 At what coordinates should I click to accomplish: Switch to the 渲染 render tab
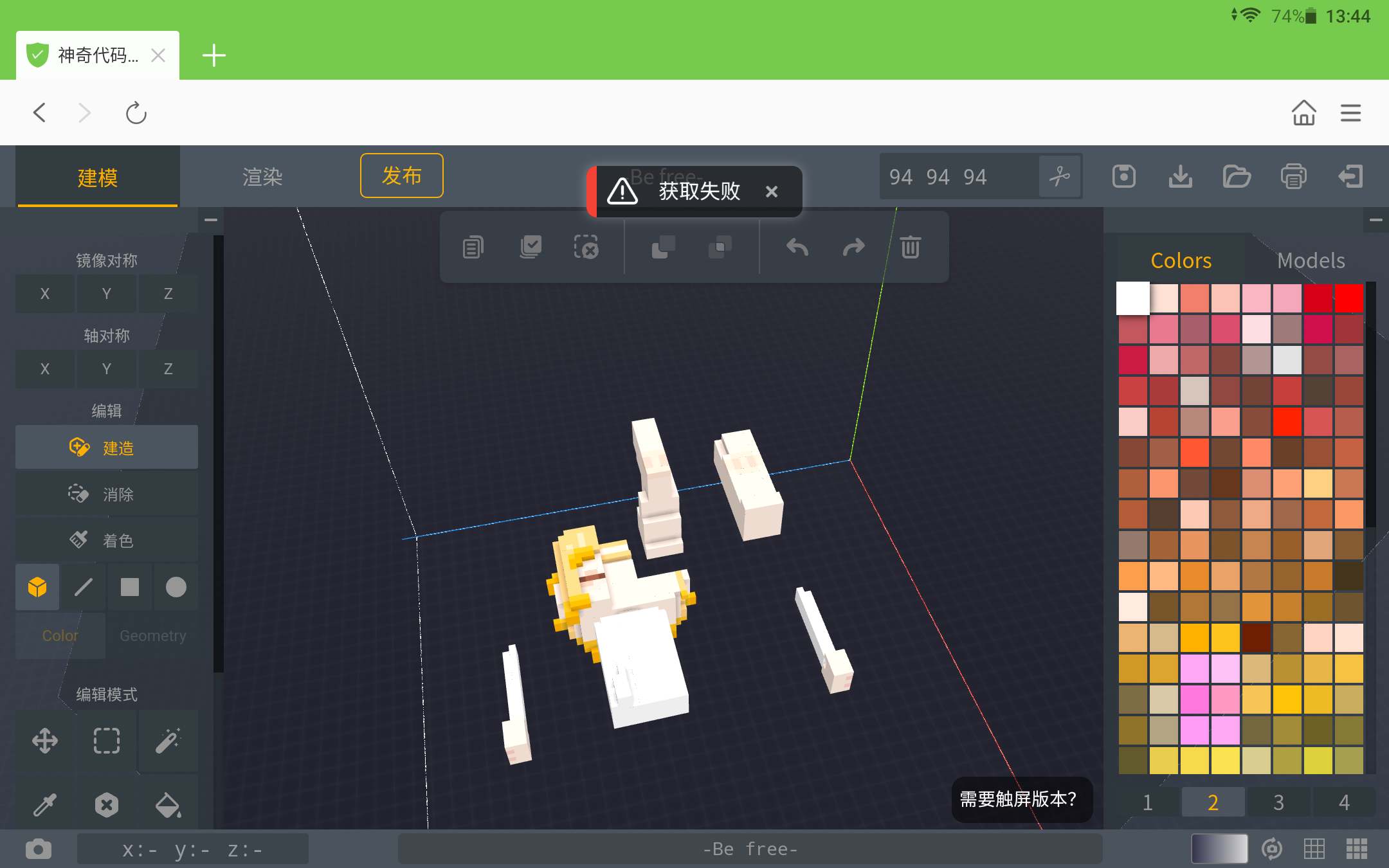click(x=262, y=177)
